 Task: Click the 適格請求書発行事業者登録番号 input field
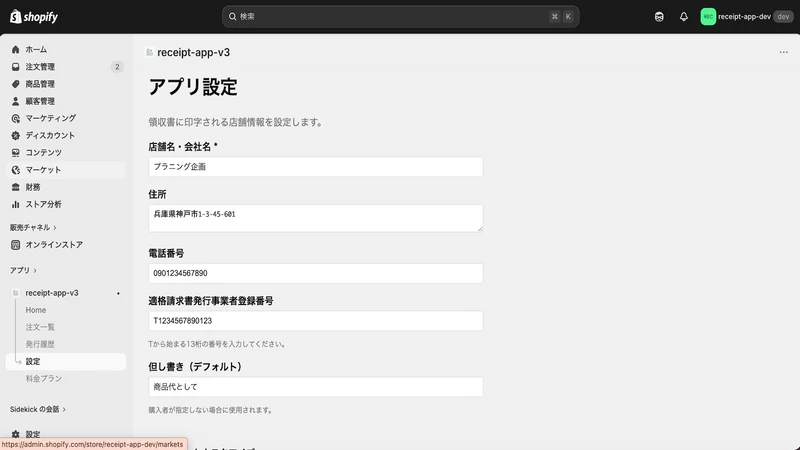click(x=316, y=321)
